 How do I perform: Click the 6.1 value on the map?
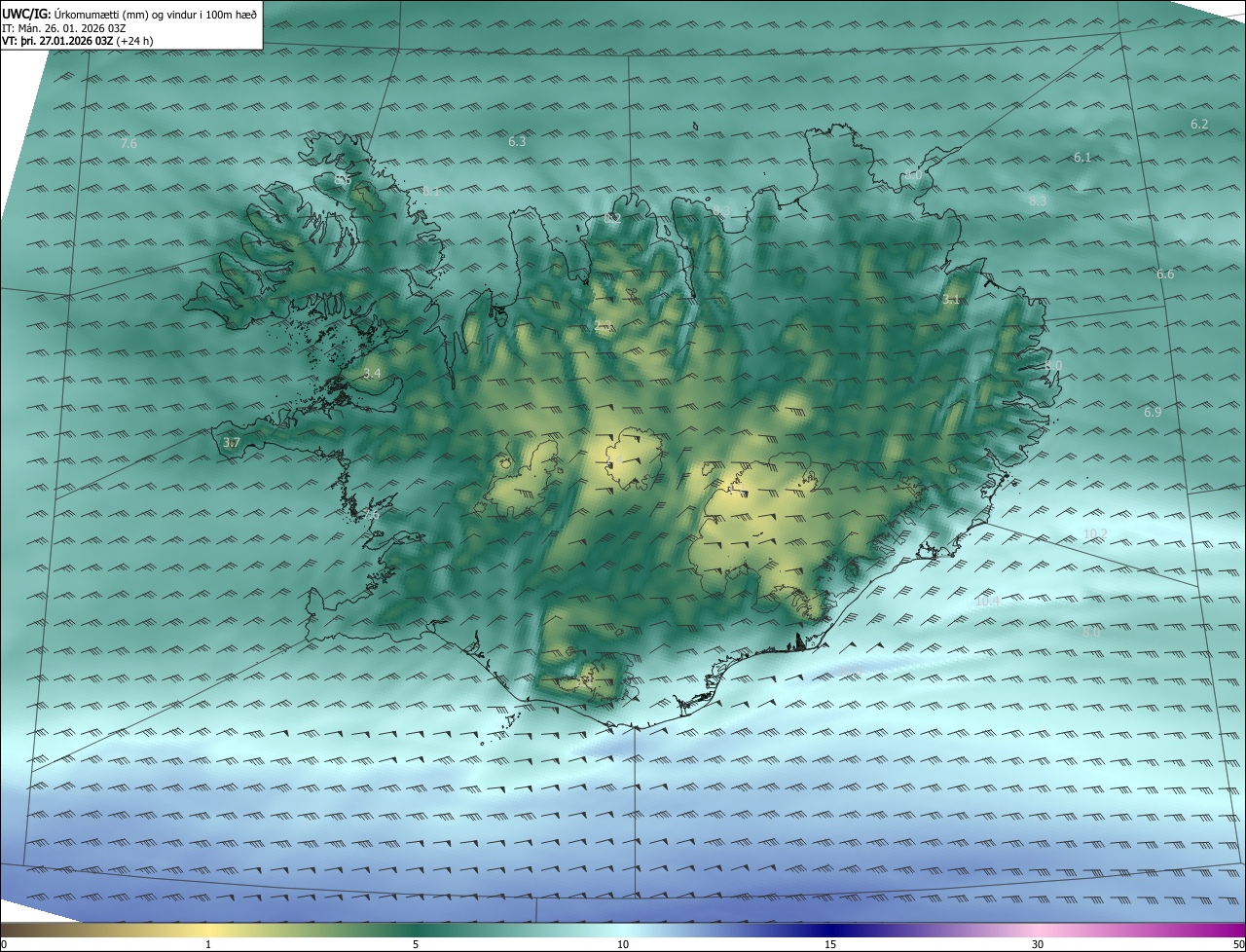pos(1082,158)
